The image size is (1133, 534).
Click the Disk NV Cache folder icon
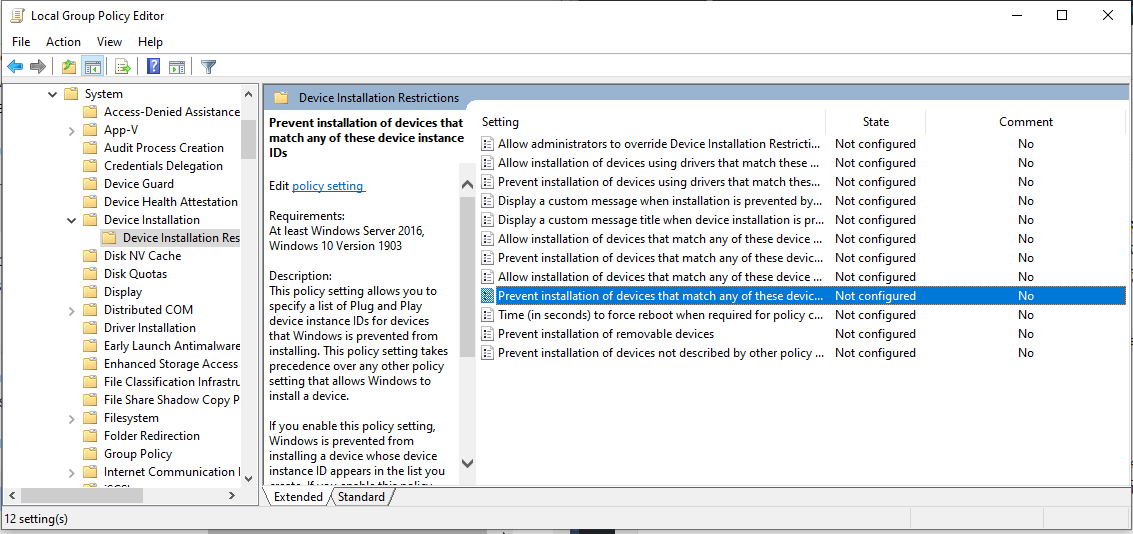pyautogui.click(x=90, y=256)
